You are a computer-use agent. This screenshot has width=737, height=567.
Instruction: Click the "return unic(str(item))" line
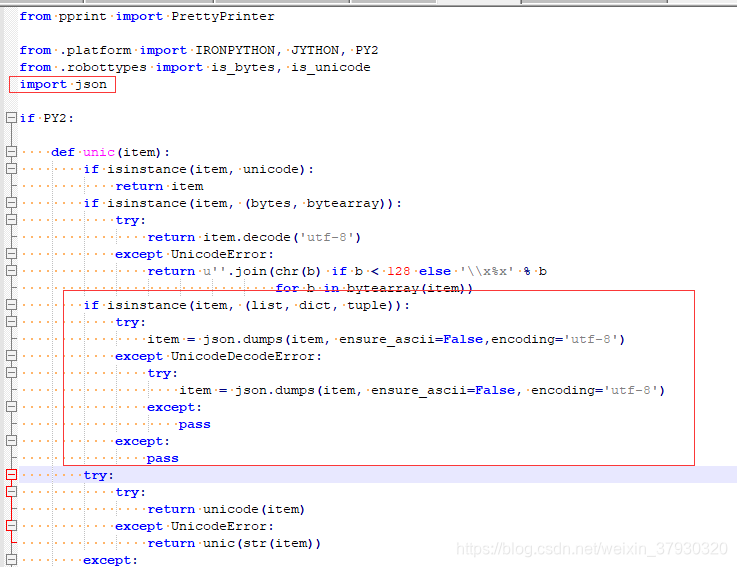(234, 543)
